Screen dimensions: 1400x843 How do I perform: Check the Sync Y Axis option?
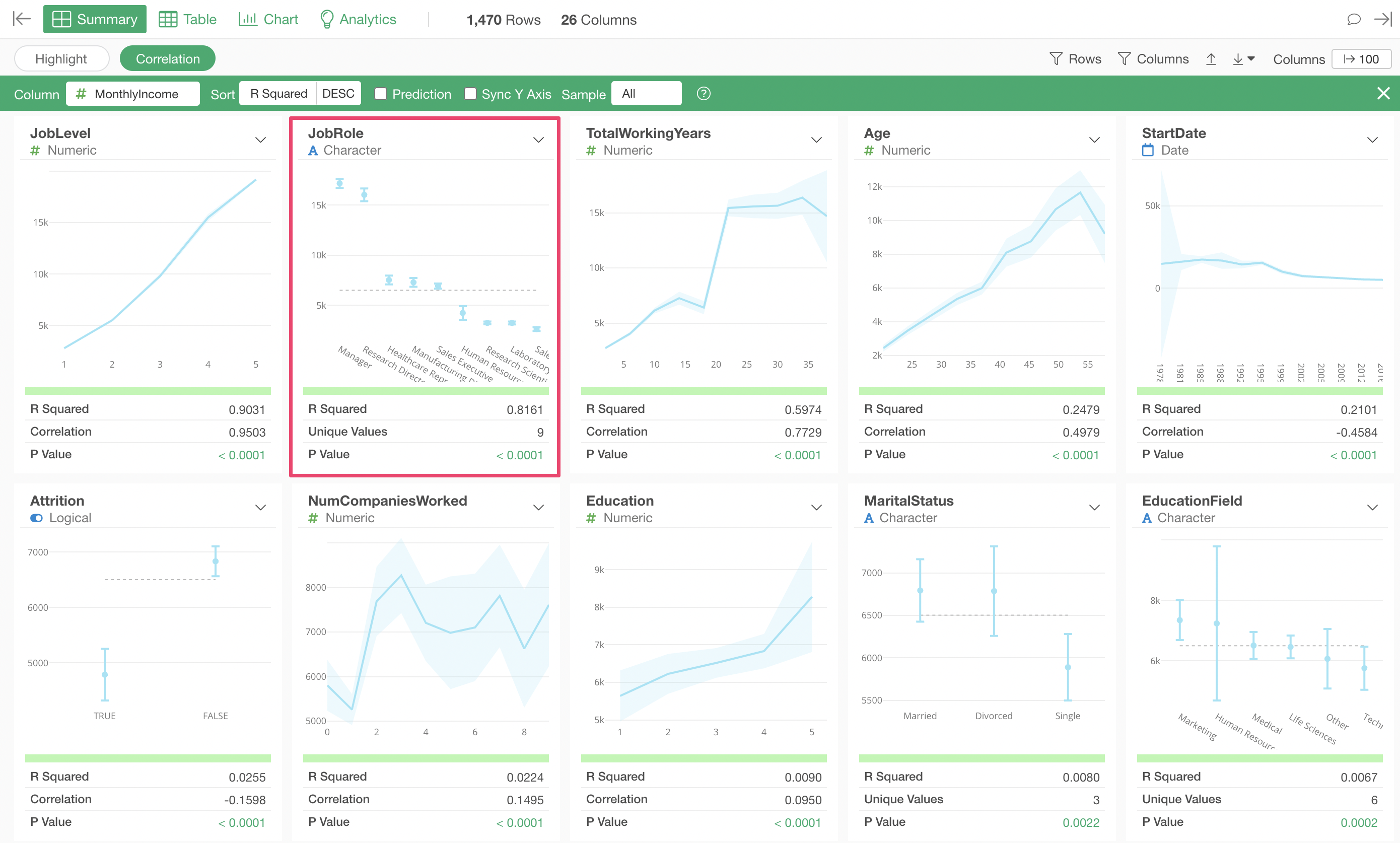(470, 94)
